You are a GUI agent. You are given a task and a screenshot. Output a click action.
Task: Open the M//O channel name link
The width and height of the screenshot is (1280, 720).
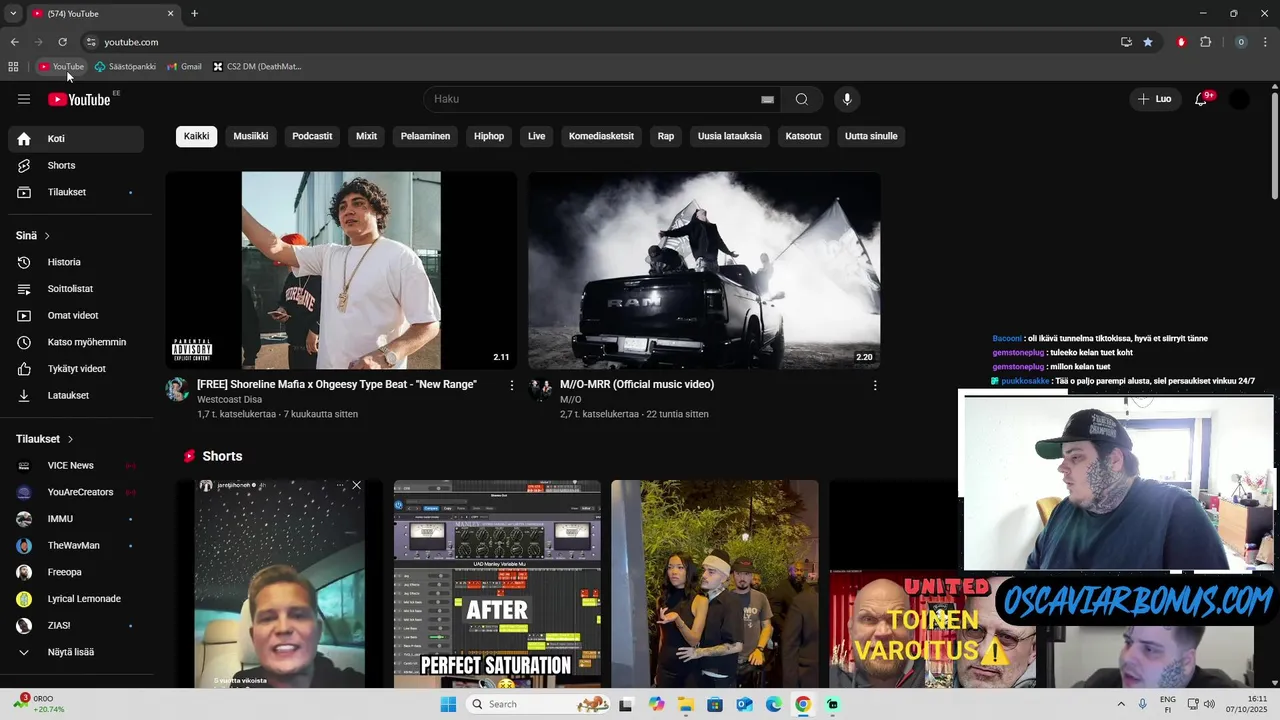click(x=570, y=399)
